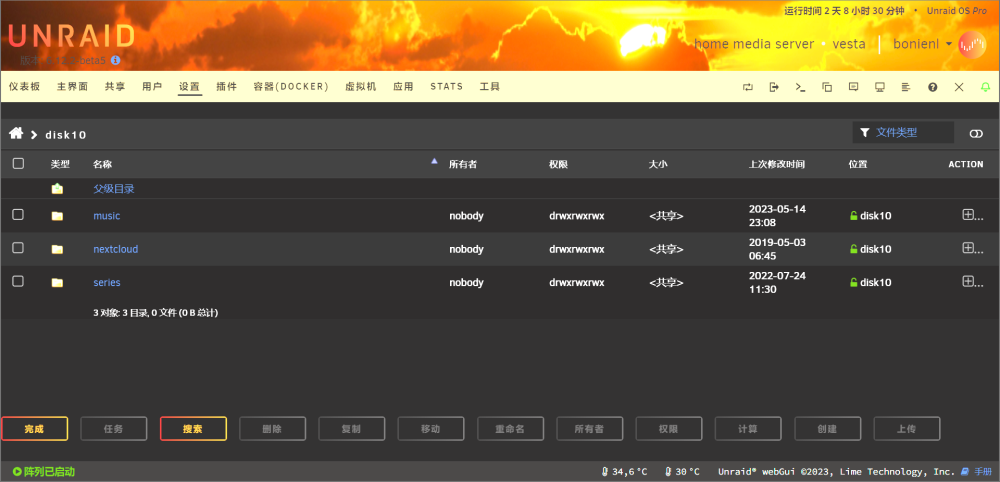Image resolution: width=1000 pixels, height=482 pixels.
Task: Click the music folder icon
Action: coord(57,216)
